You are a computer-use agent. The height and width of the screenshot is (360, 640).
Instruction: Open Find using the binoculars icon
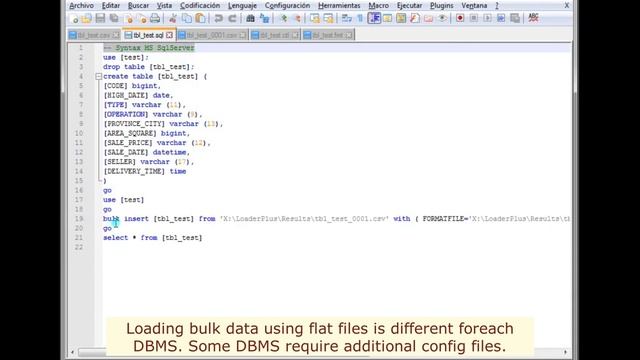pos(250,18)
